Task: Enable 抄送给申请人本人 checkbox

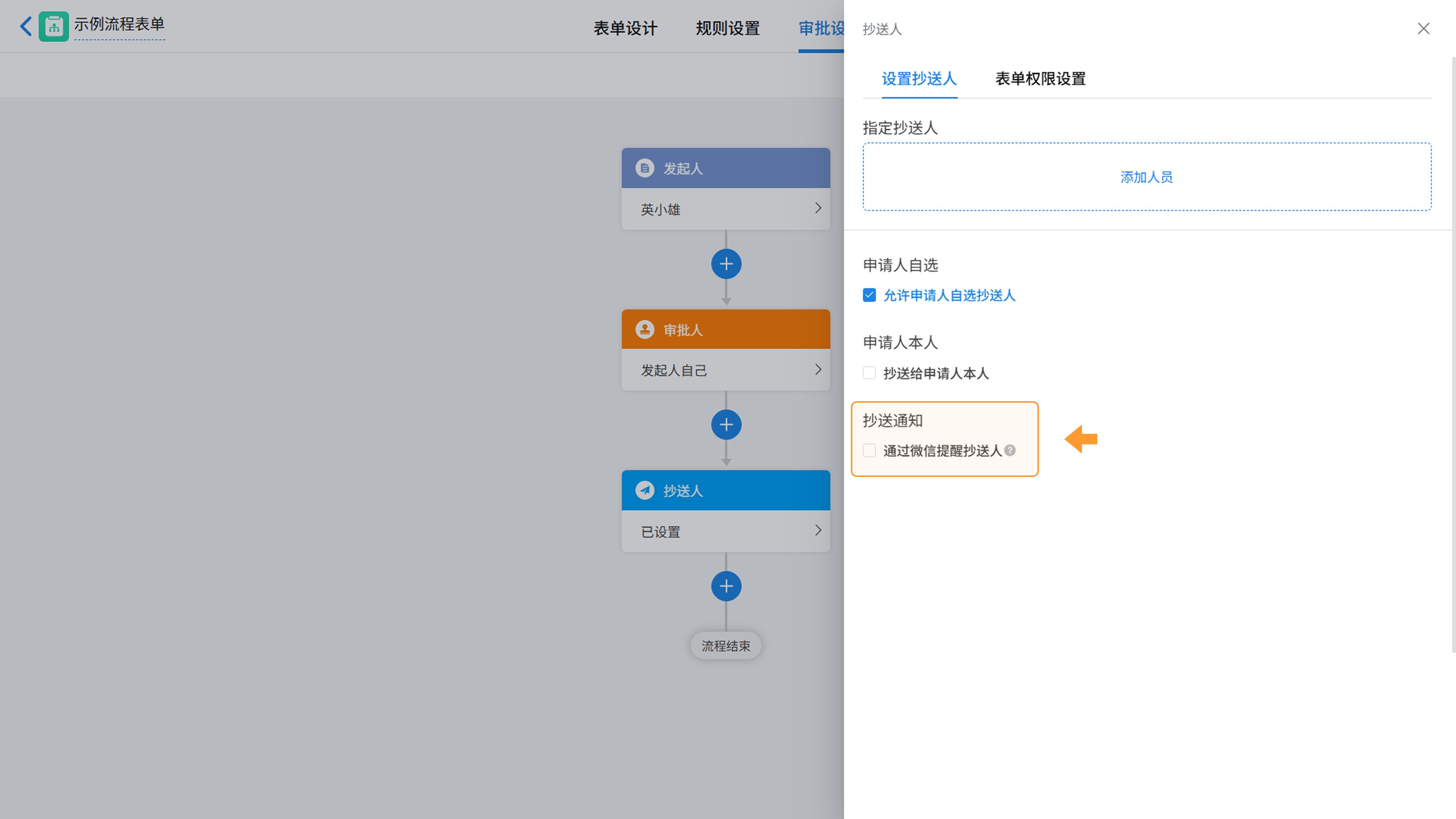Action: (x=869, y=373)
